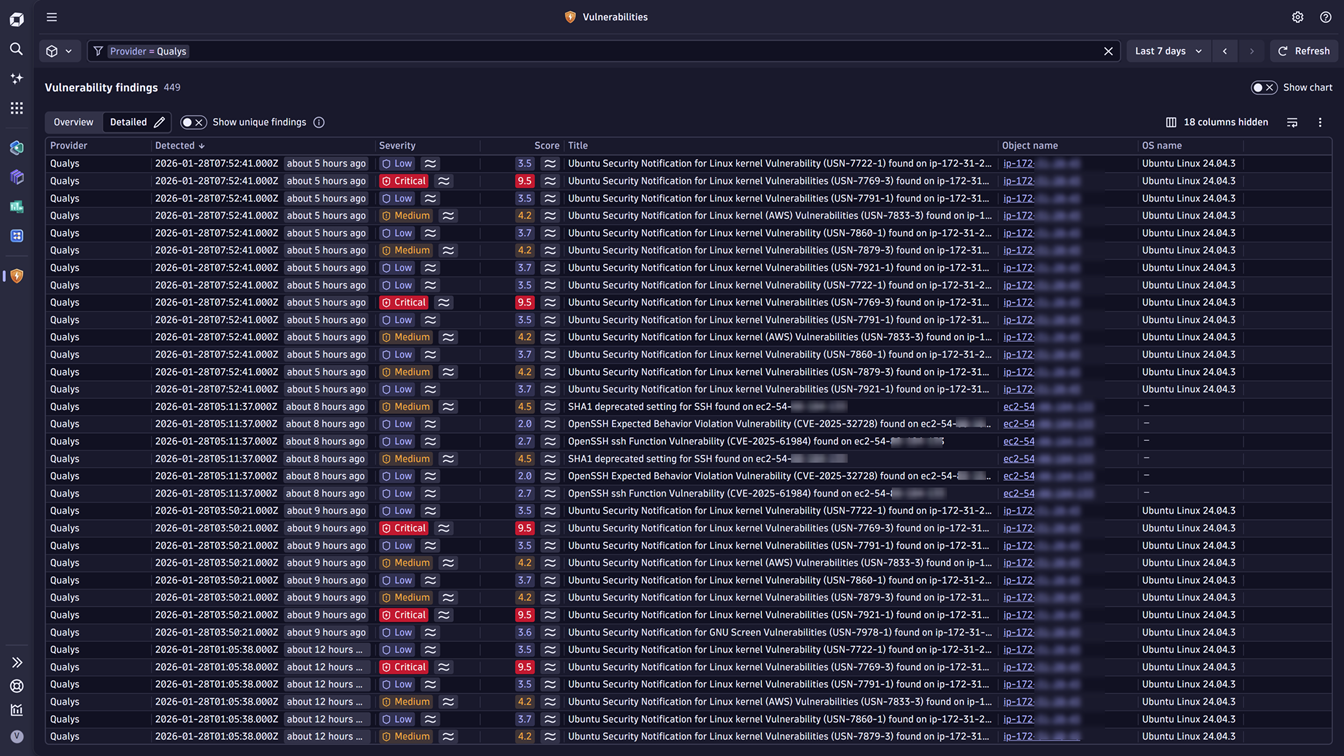Screen dimensions: 1344x756
Task: Open the search icon in left sidebar
Action: 16,49
